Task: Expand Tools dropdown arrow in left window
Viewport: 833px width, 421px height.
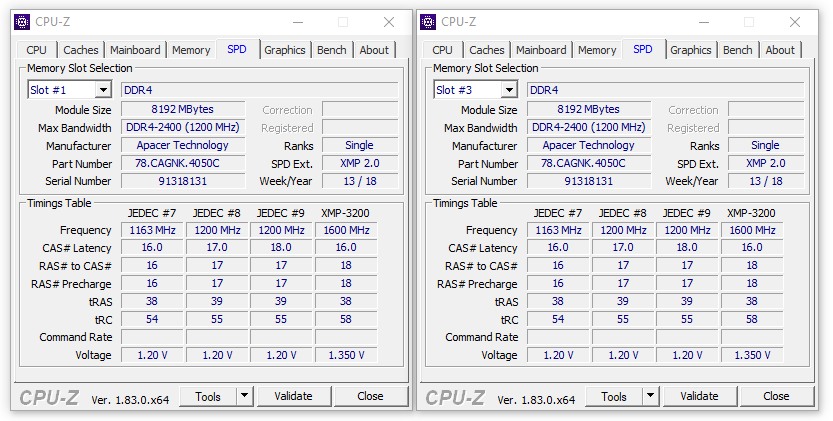Action: 244,396
